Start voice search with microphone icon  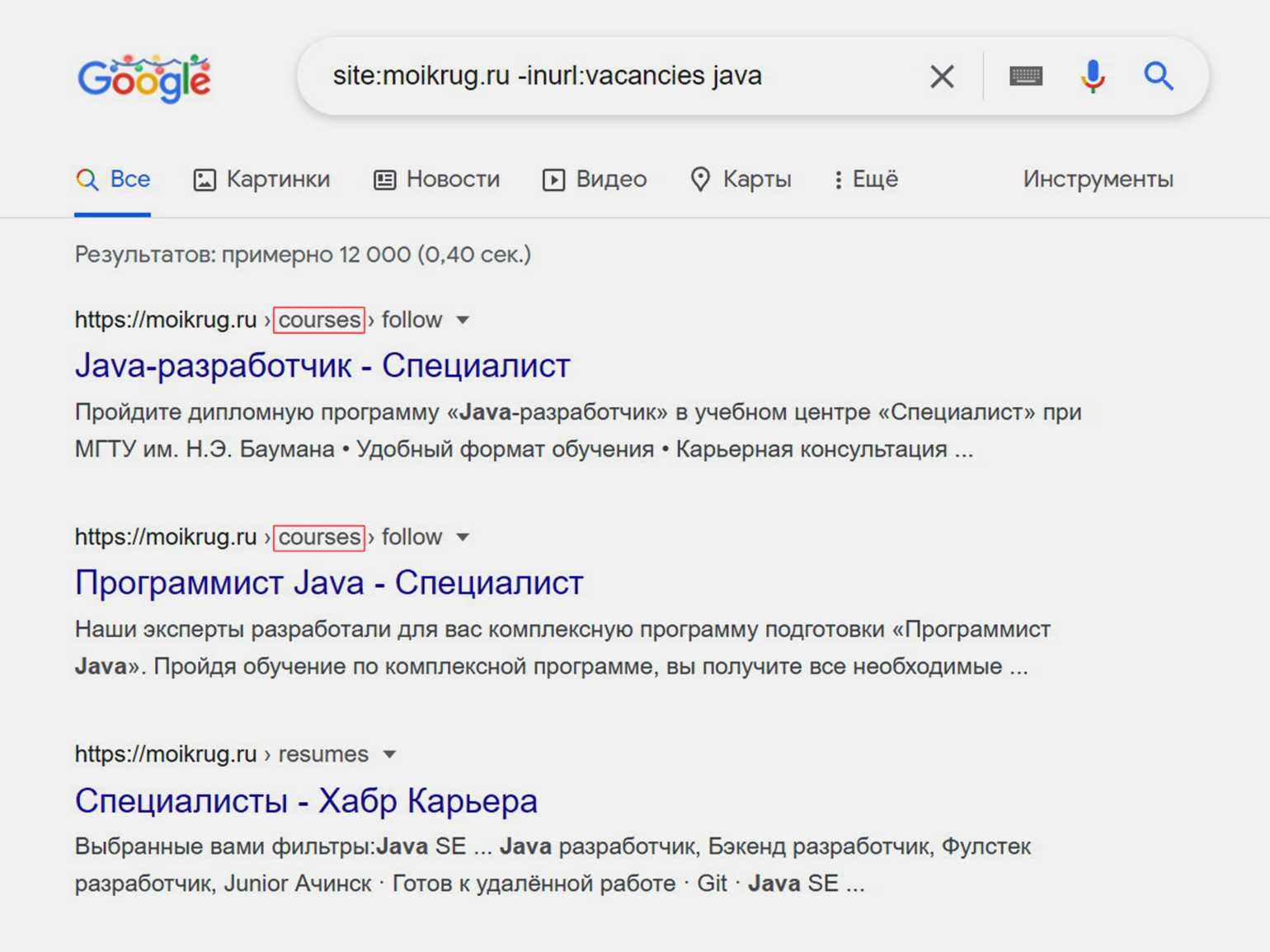[x=1093, y=77]
